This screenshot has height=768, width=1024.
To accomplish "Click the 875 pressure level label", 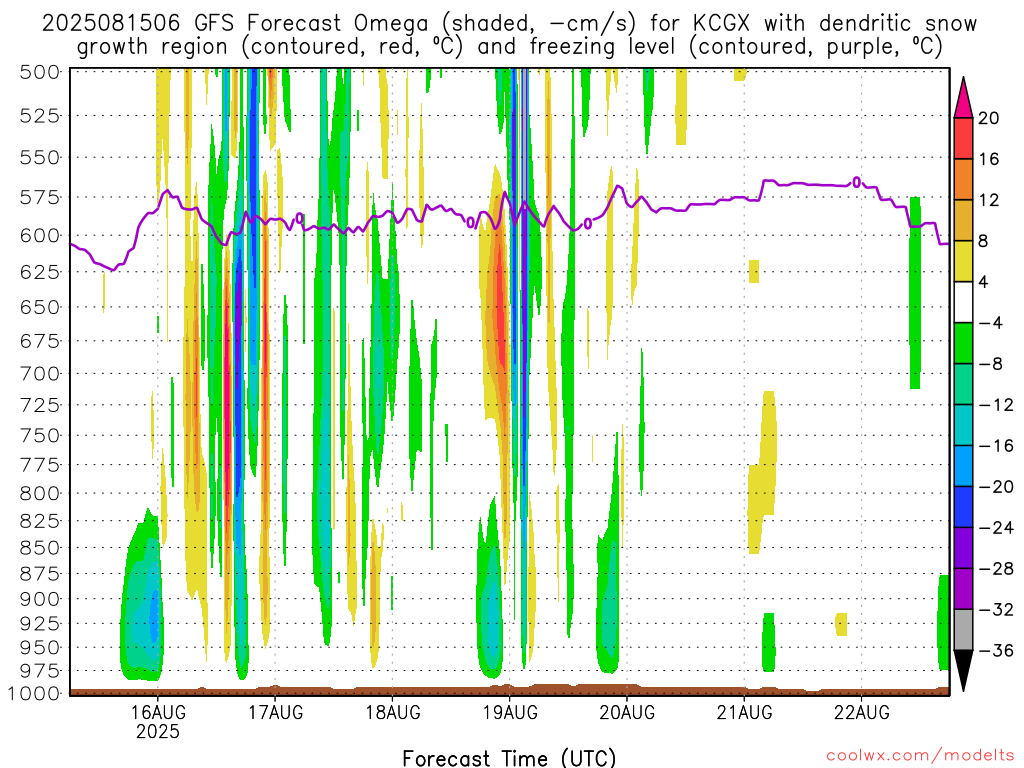I will tap(40, 574).
